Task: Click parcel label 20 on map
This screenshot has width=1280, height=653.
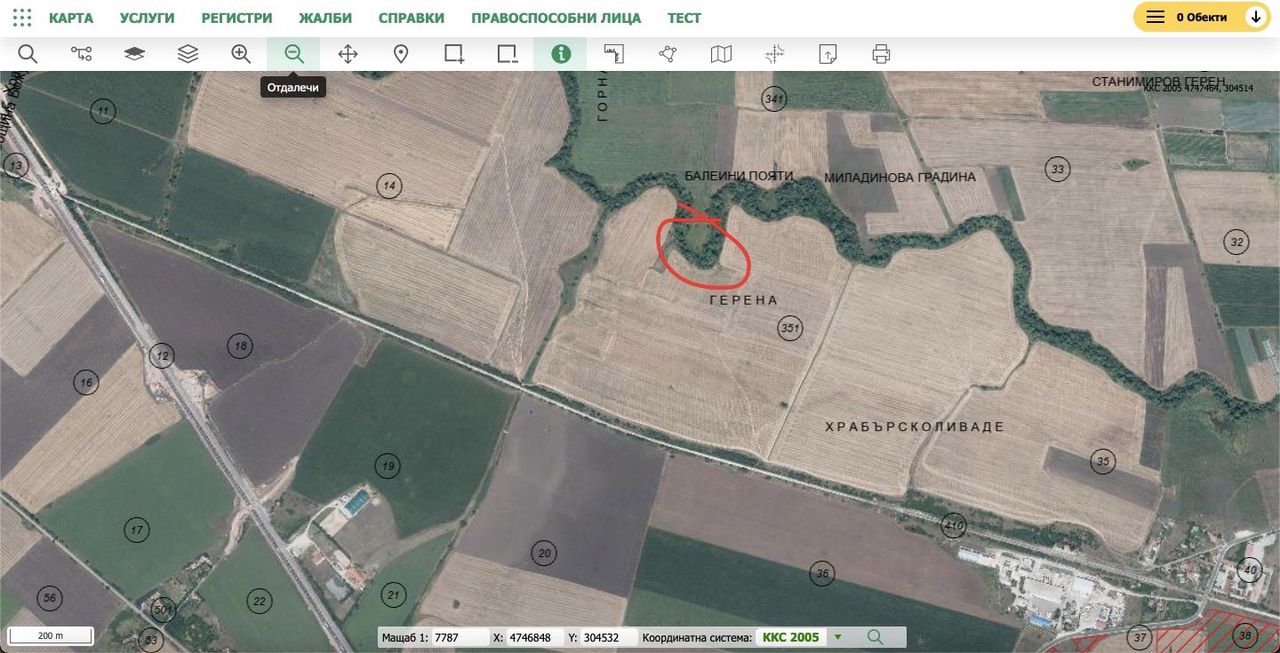Action: pyautogui.click(x=544, y=553)
